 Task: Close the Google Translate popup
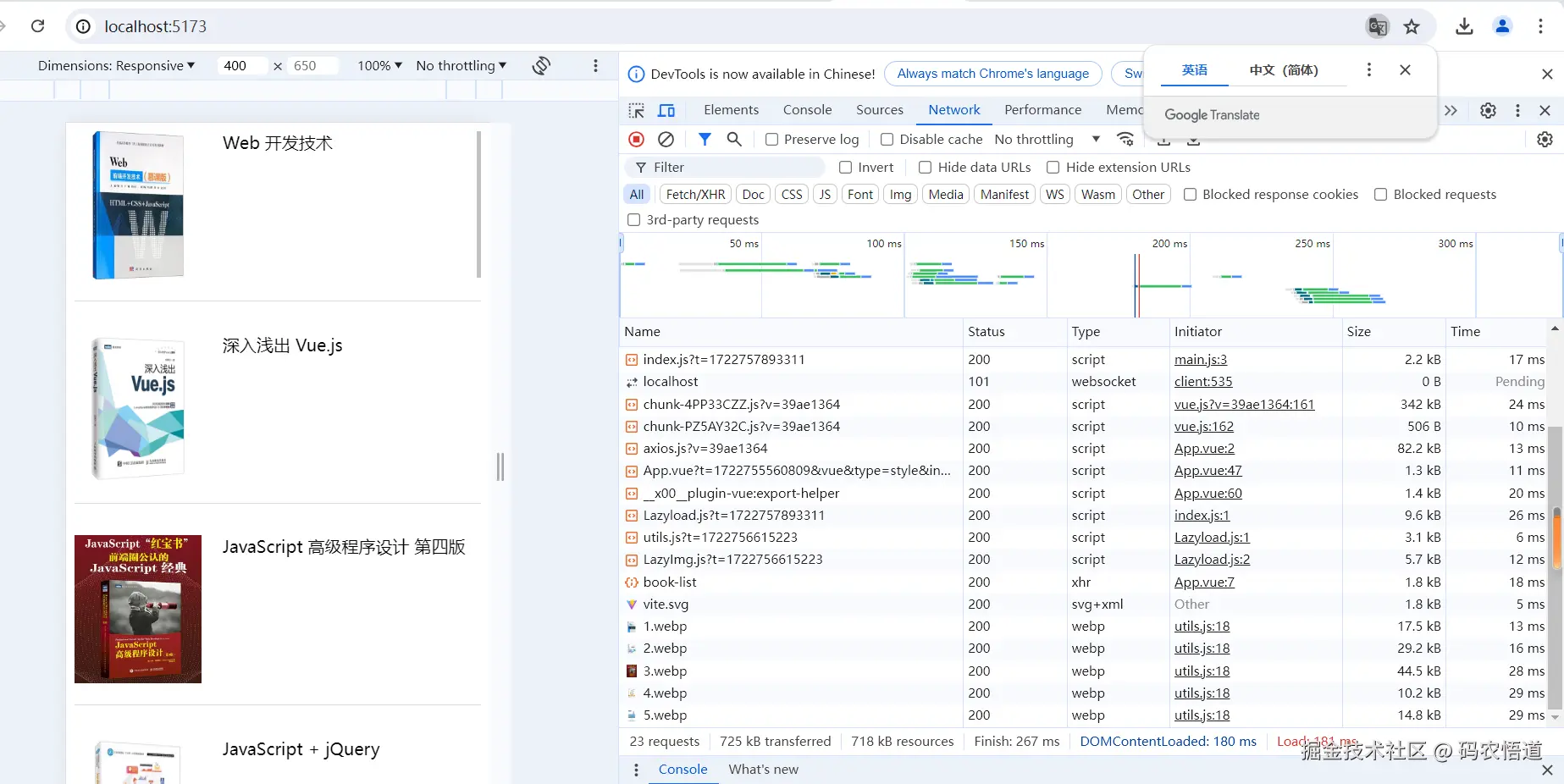(x=1406, y=70)
